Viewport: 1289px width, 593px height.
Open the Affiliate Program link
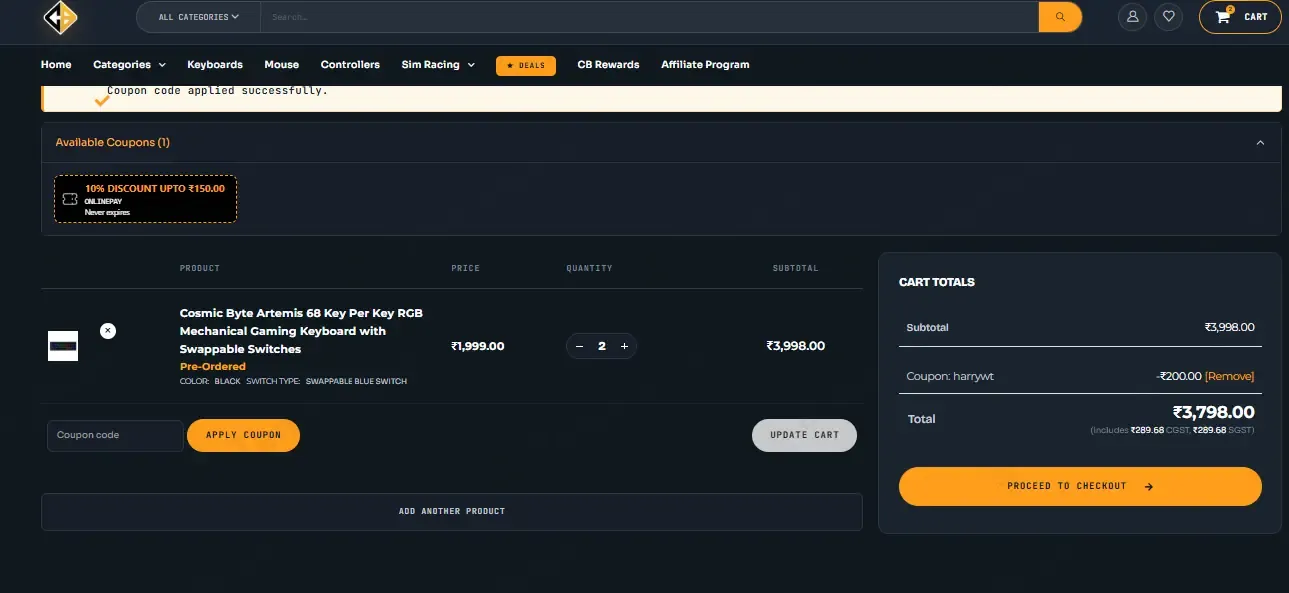705,65
